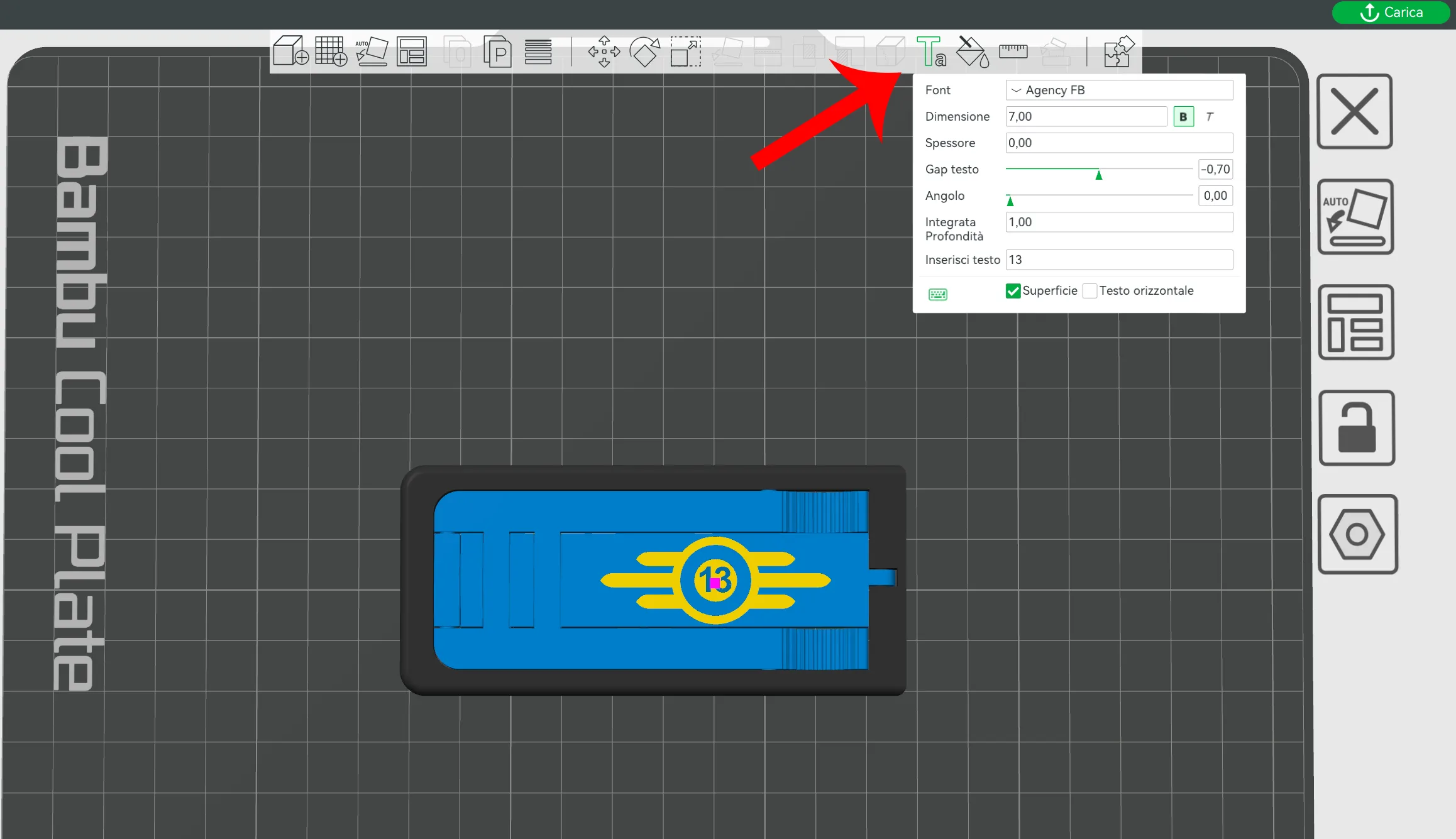This screenshot has height=839, width=1456.
Task: Open the Assembly view puzzle icon
Action: [x=1119, y=51]
